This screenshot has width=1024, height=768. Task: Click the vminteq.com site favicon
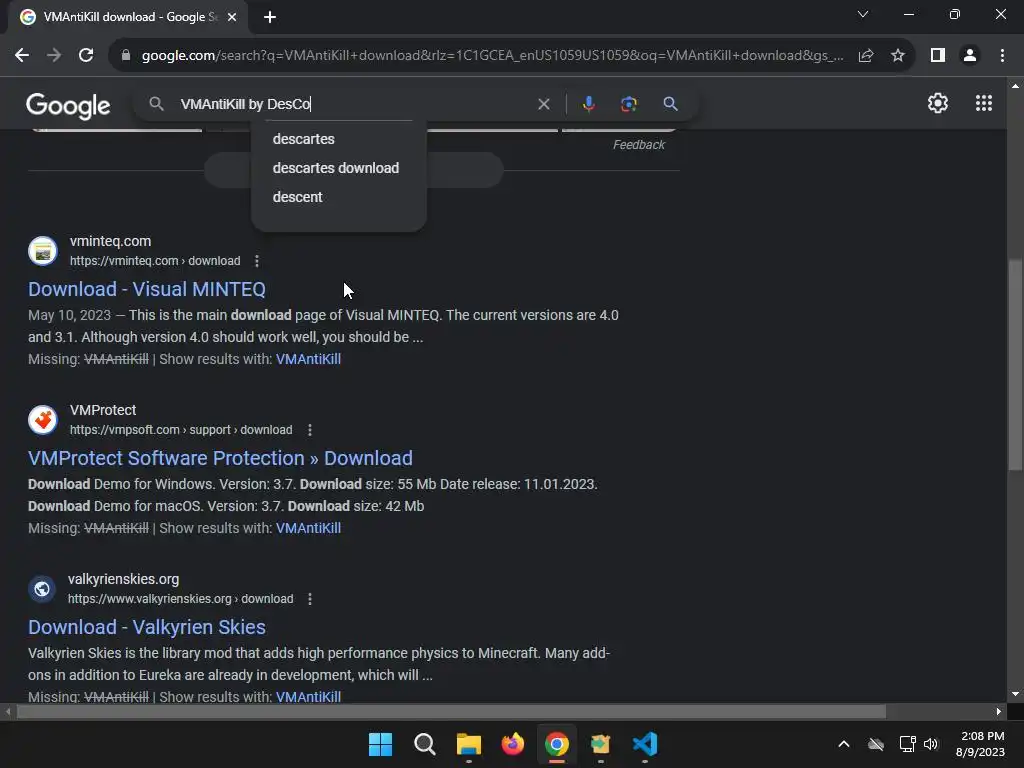[x=42, y=251]
